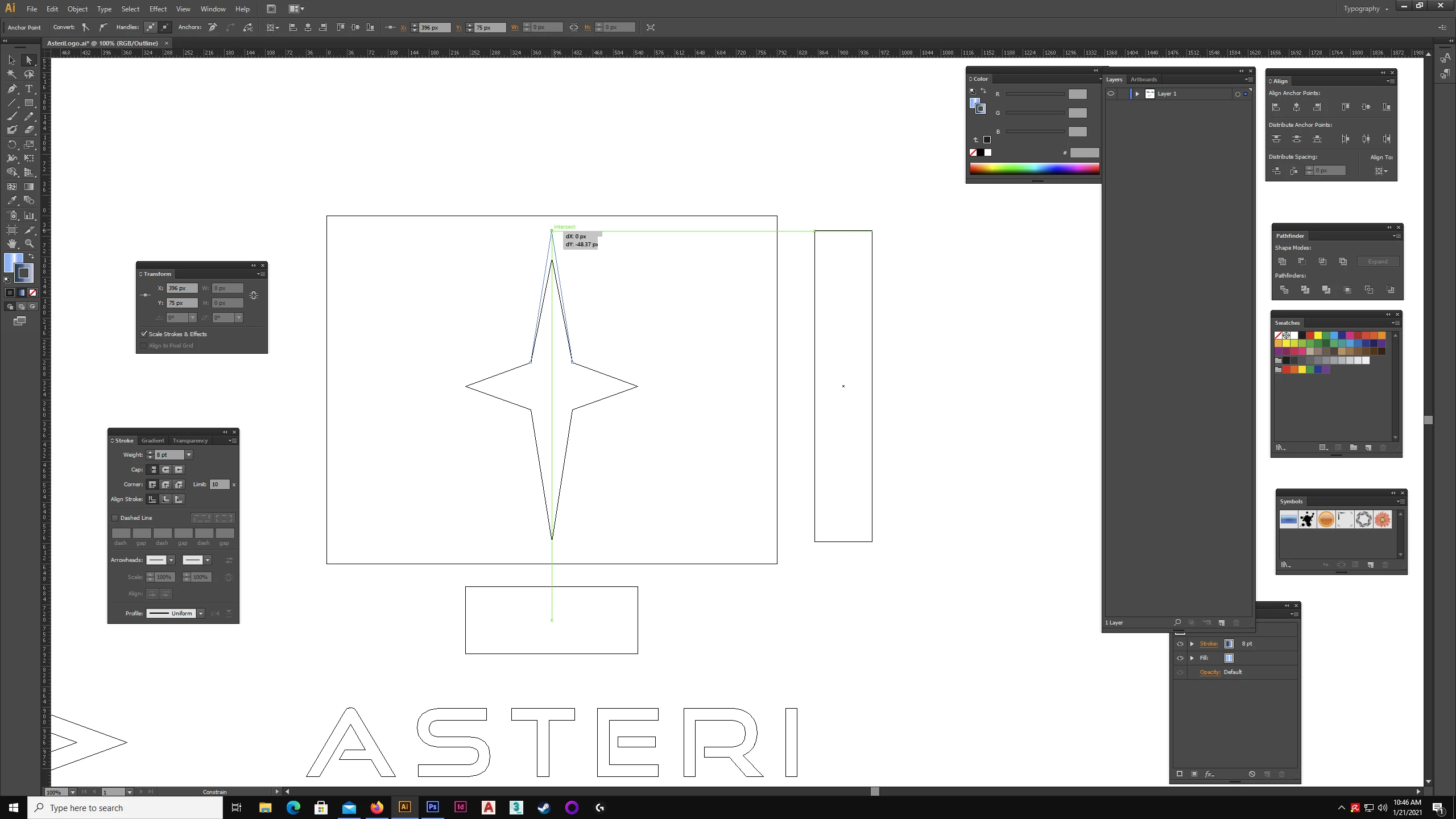Switch to the Artboards tab
Viewport: 1456px width, 819px height.
(1143, 80)
